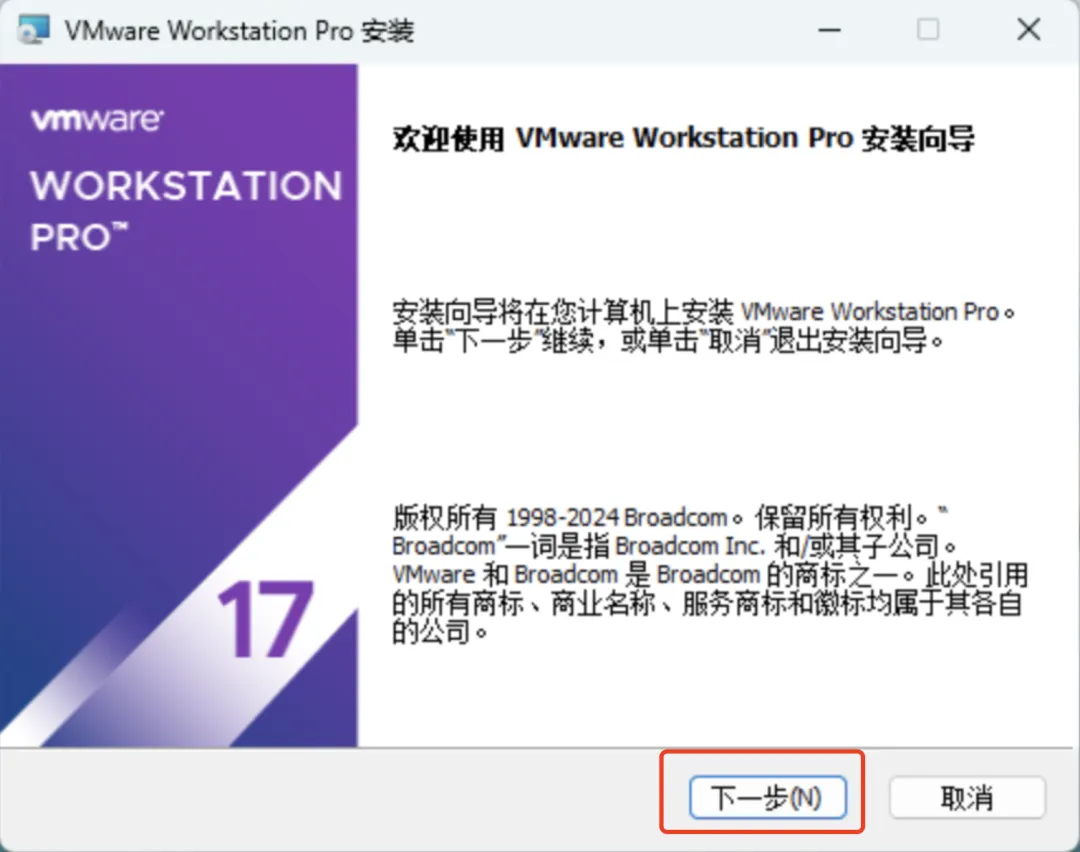Image resolution: width=1080 pixels, height=852 pixels.
Task: Click the PRO trademark text in banner
Action: coord(79,237)
